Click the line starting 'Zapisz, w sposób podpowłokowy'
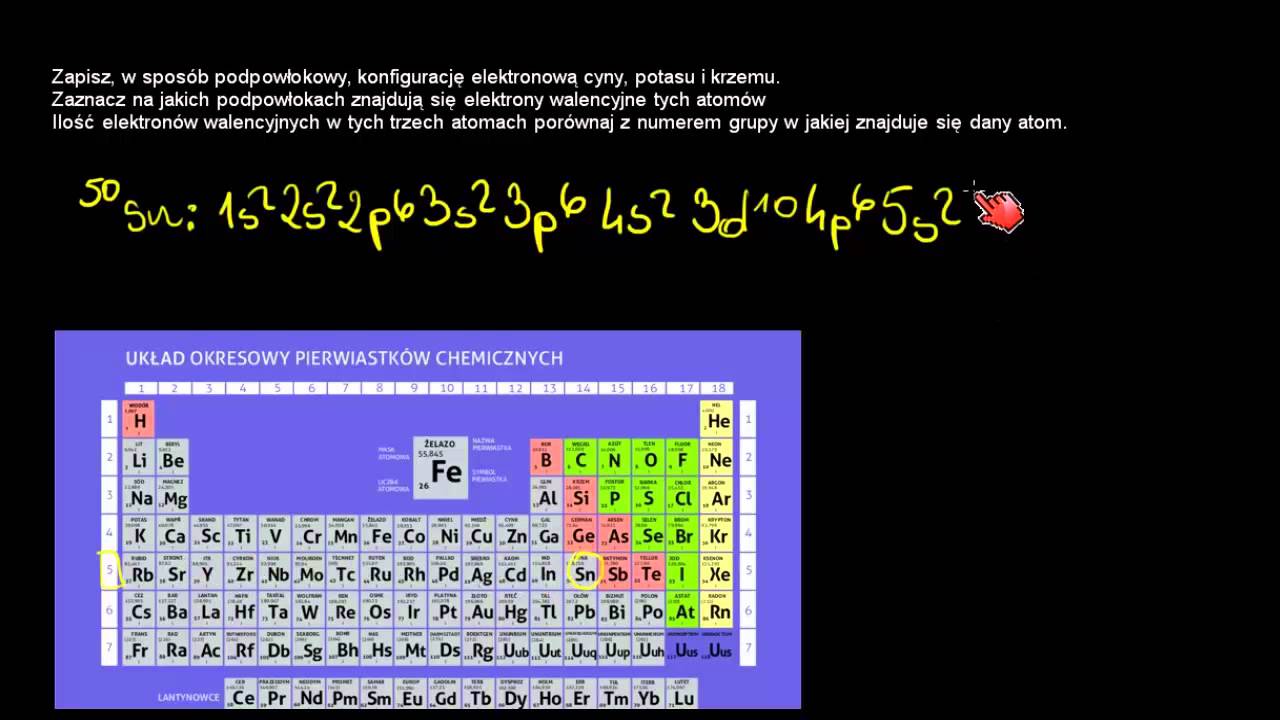The width and height of the screenshot is (1280, 720). [415, 78]
